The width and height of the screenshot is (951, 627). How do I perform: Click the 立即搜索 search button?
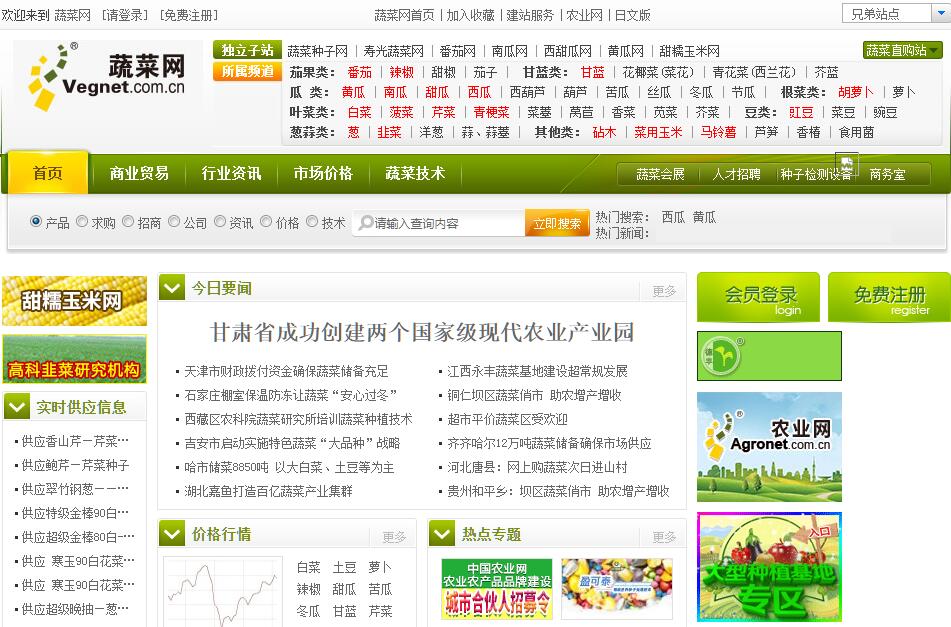557,223
